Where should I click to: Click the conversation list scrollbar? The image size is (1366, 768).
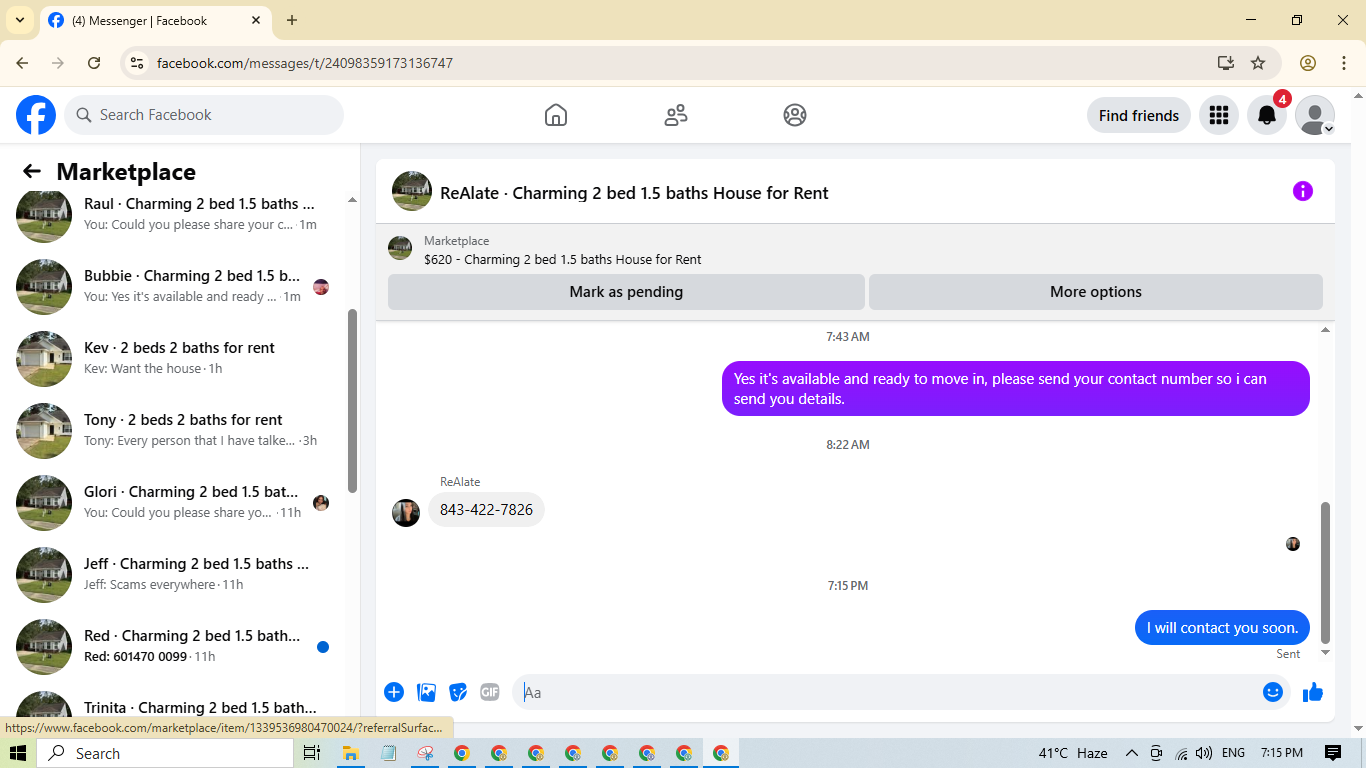pos(352,400)
